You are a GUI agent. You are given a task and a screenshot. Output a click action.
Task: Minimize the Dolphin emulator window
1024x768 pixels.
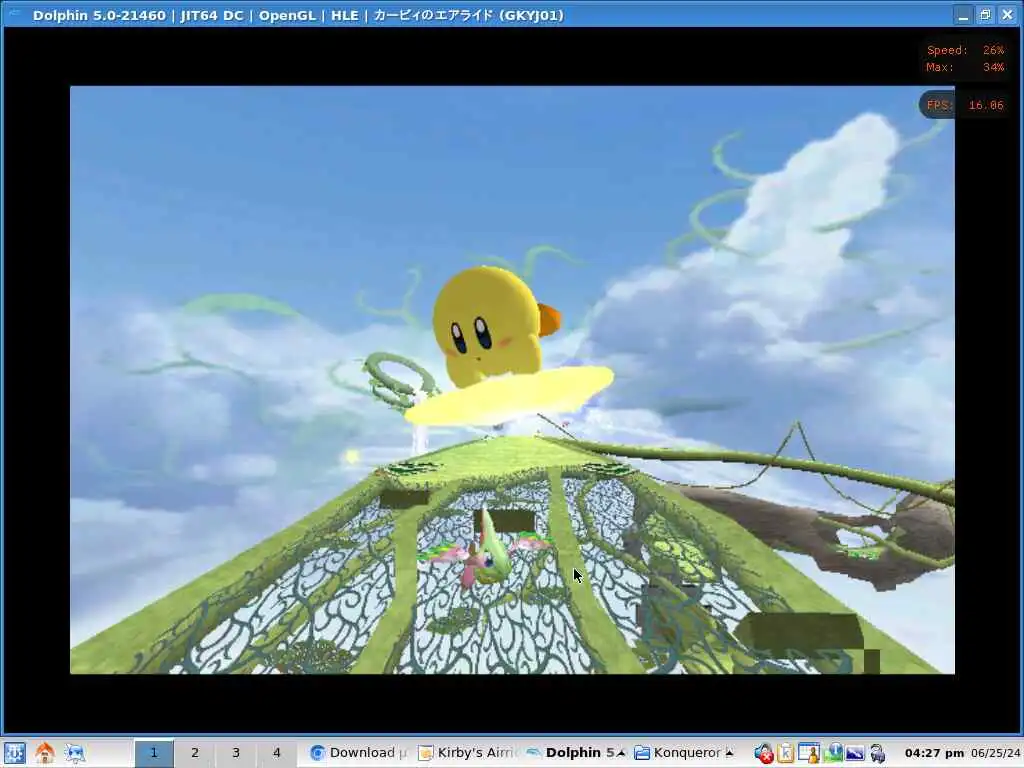point(963,15)
